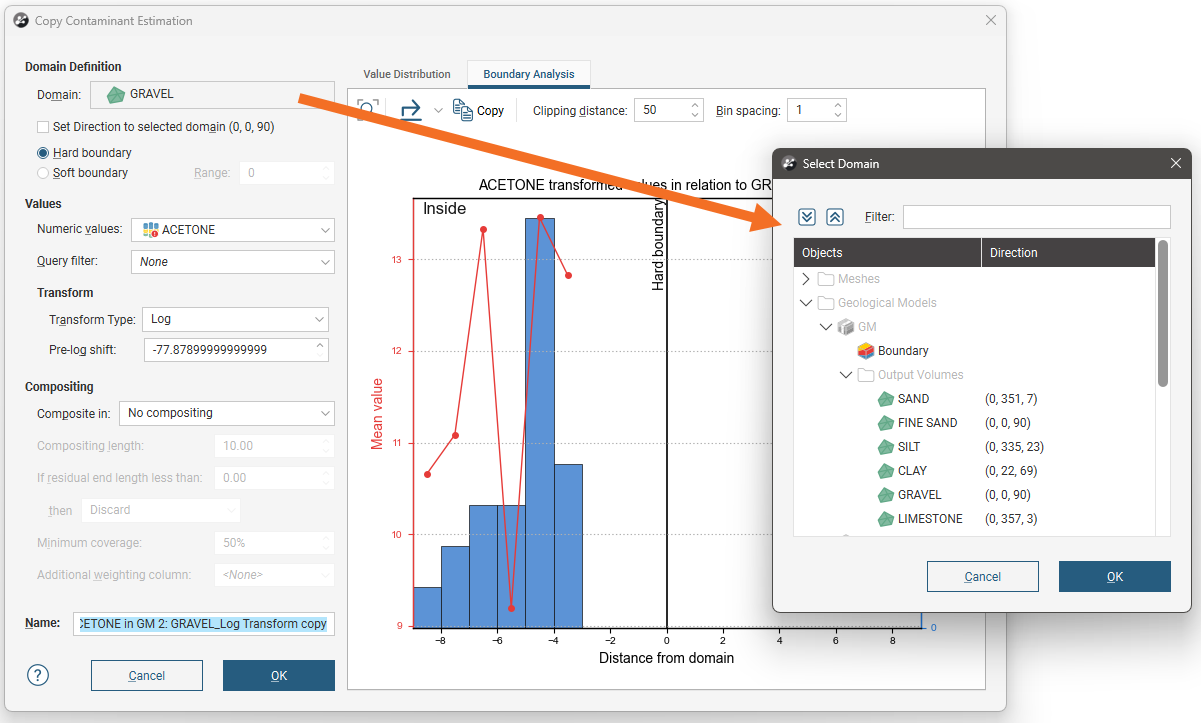
Task: Enable Set Direction to selected domain checkbox
Action: coord(43,127)
